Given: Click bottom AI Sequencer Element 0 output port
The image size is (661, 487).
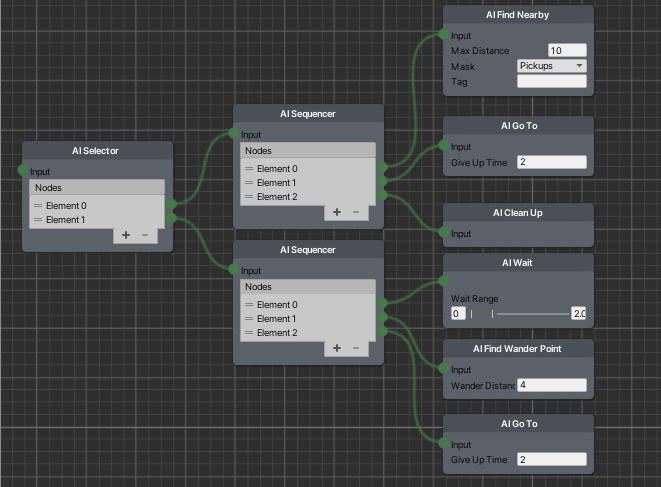Looking at the screenshot, I should click(x=382, y=303).
